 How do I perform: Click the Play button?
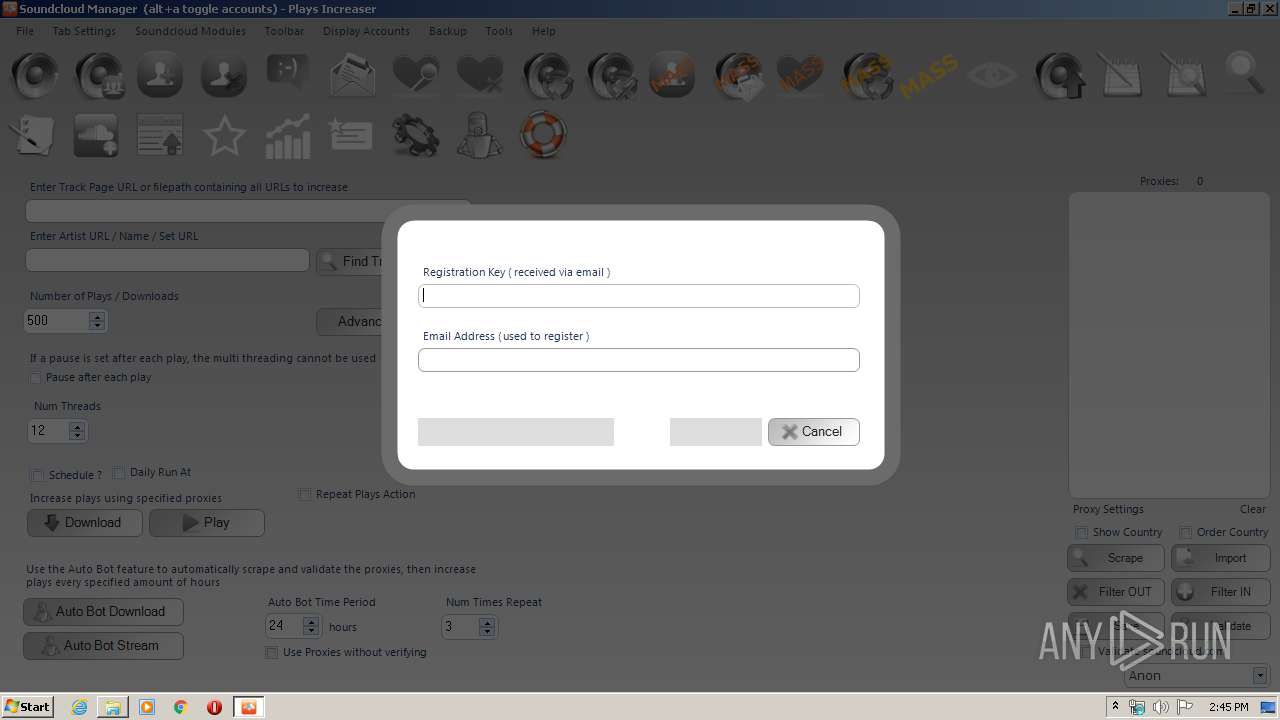pos(207,523)
